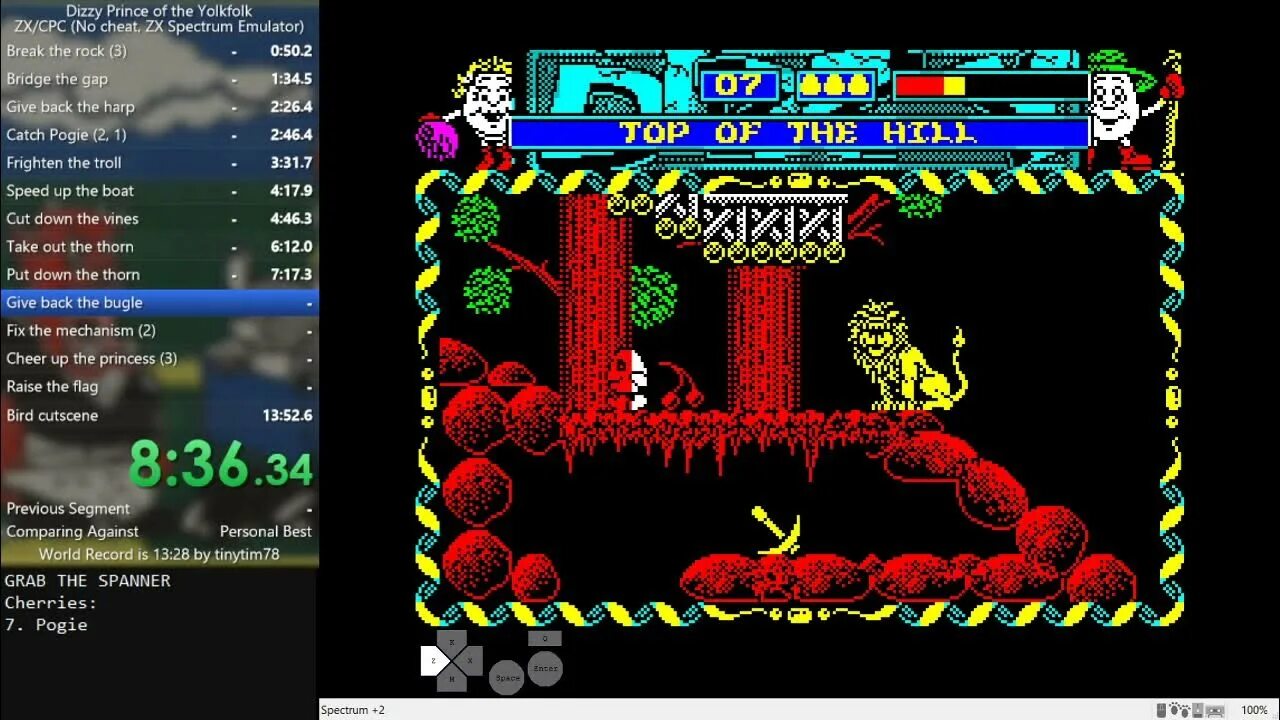
Task: Click the K key on input display
Action: click(452, 641)
